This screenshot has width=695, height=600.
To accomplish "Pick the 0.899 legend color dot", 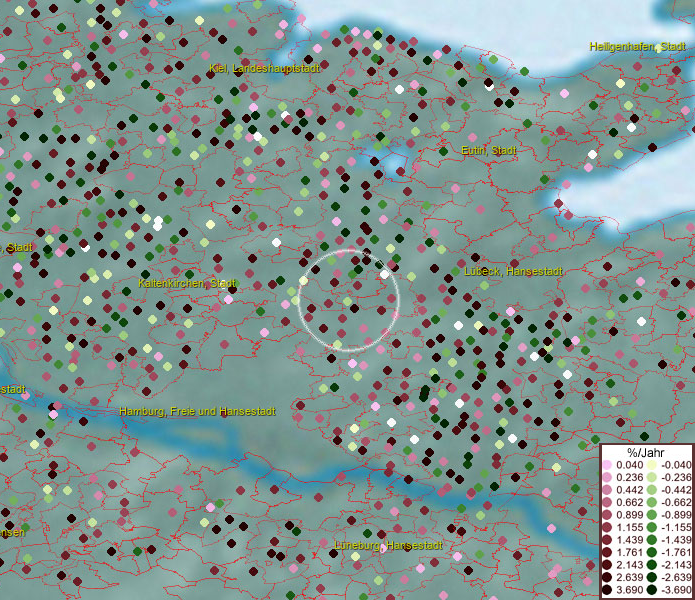I will pos(607,515).
